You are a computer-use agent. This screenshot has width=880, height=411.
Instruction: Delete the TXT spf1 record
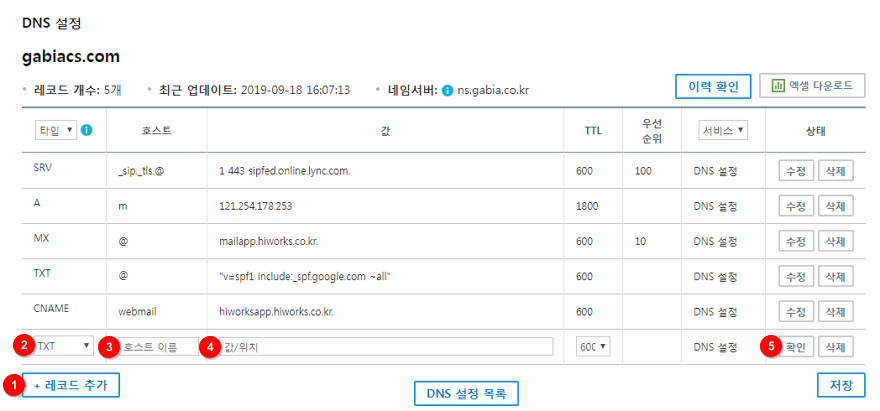tap(836, 276)
